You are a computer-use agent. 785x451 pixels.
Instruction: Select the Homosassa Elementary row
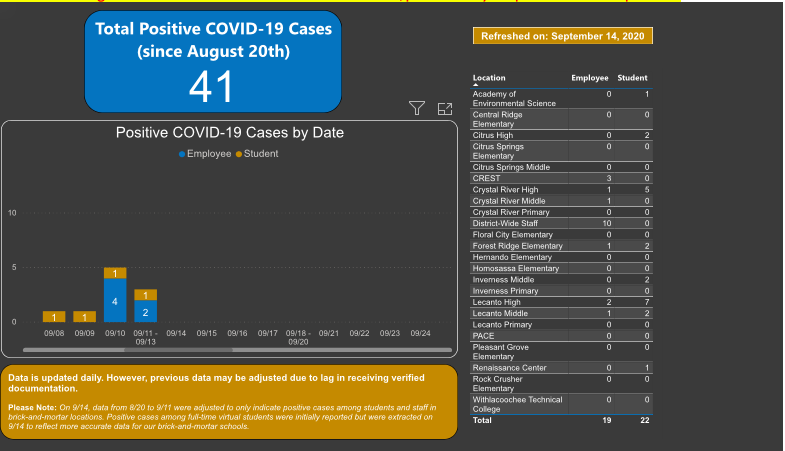562,268
